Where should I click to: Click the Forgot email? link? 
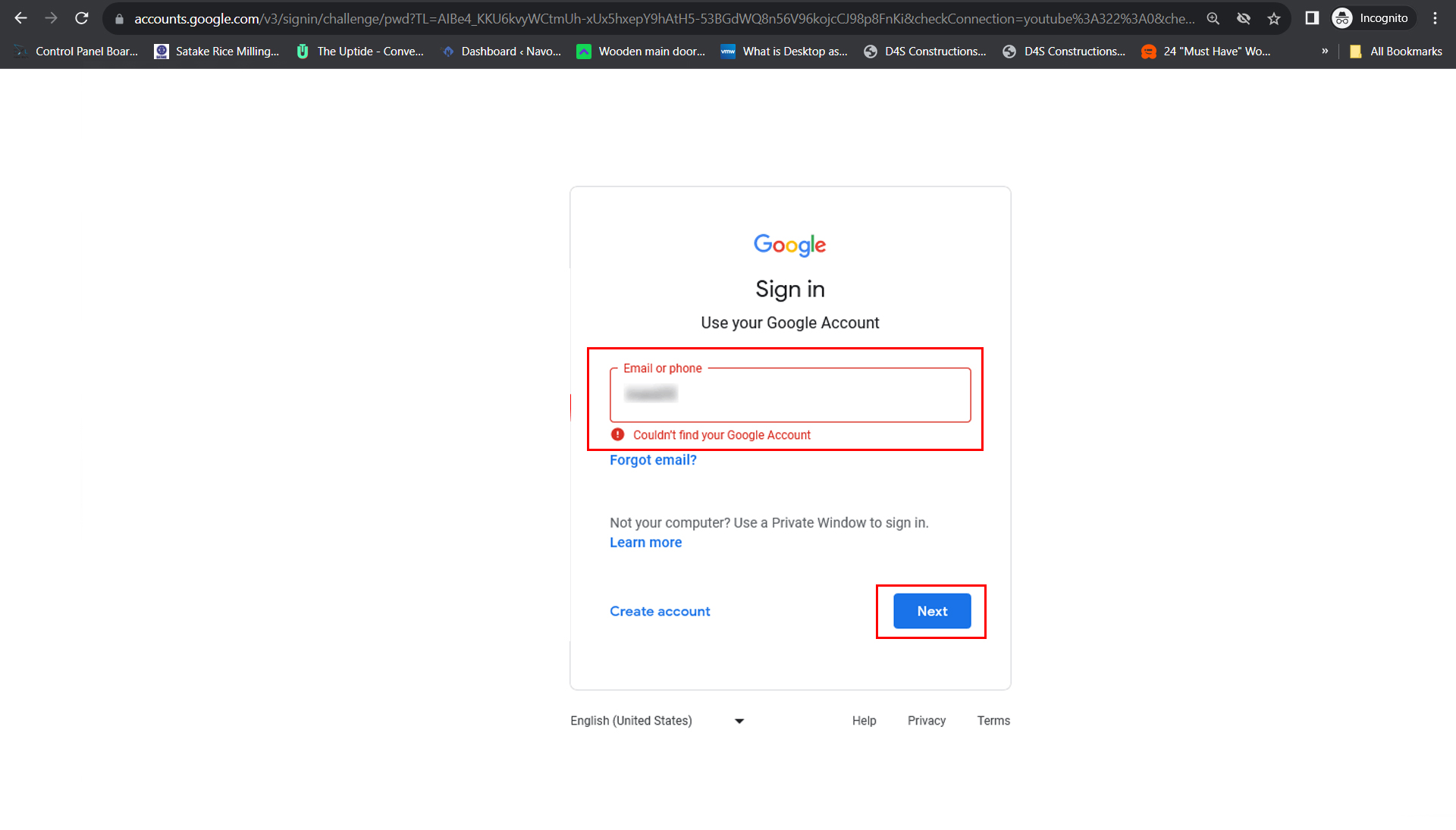(x=653, y=460)
